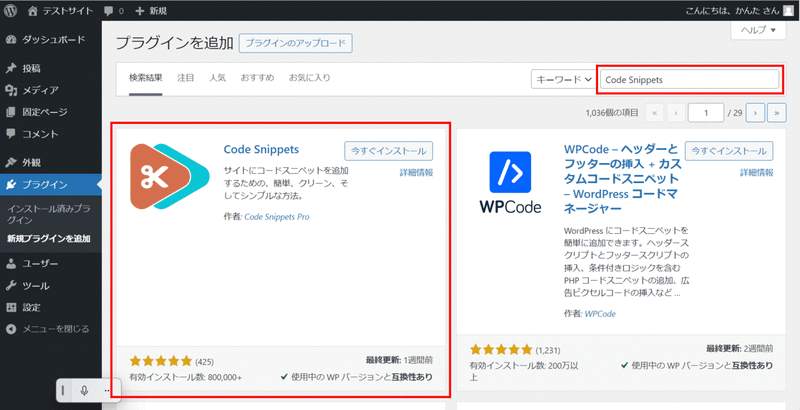Switch to the お気に入り tab

coord(310,78)
